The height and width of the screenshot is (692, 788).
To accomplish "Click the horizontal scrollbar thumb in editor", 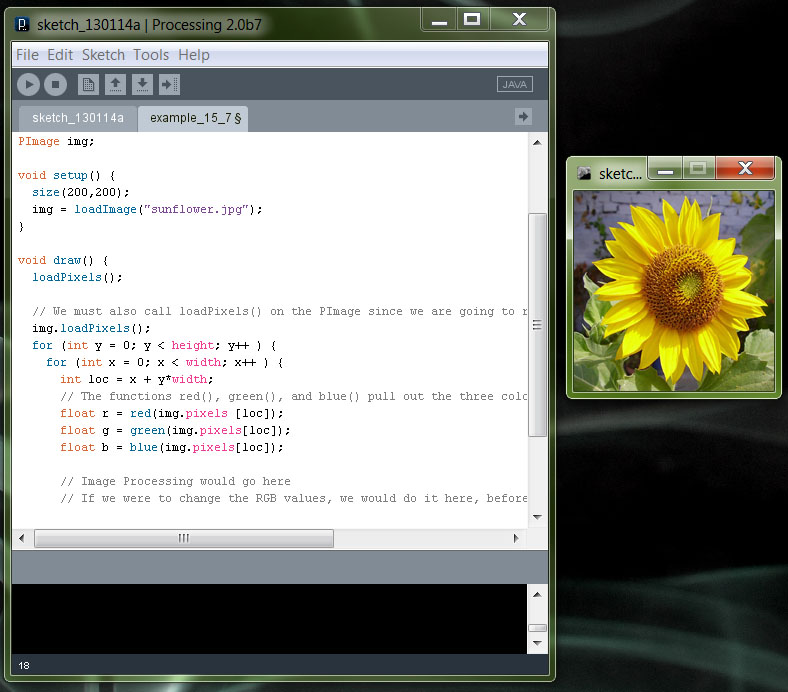I will pos(184,538).
